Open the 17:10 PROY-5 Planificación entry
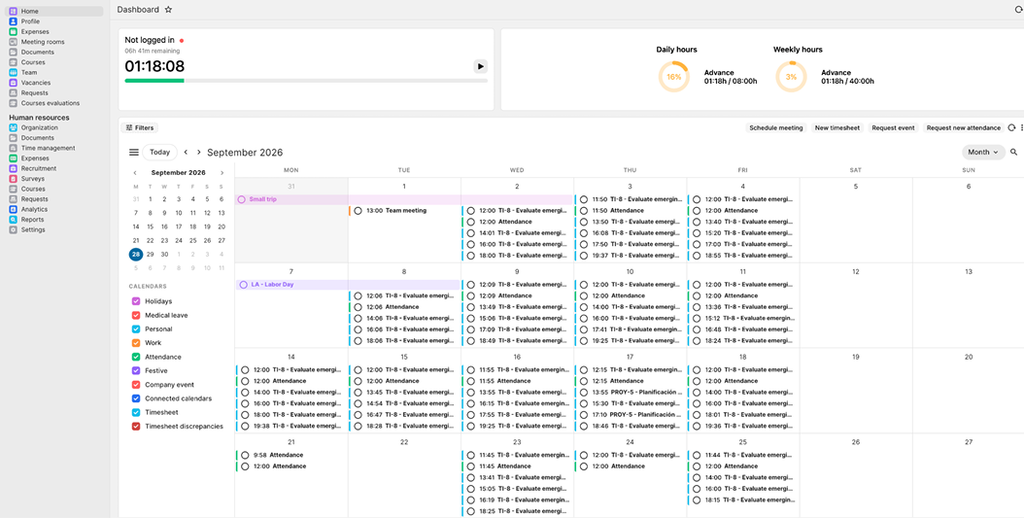1024x521 pixels. tap(630, 415)
